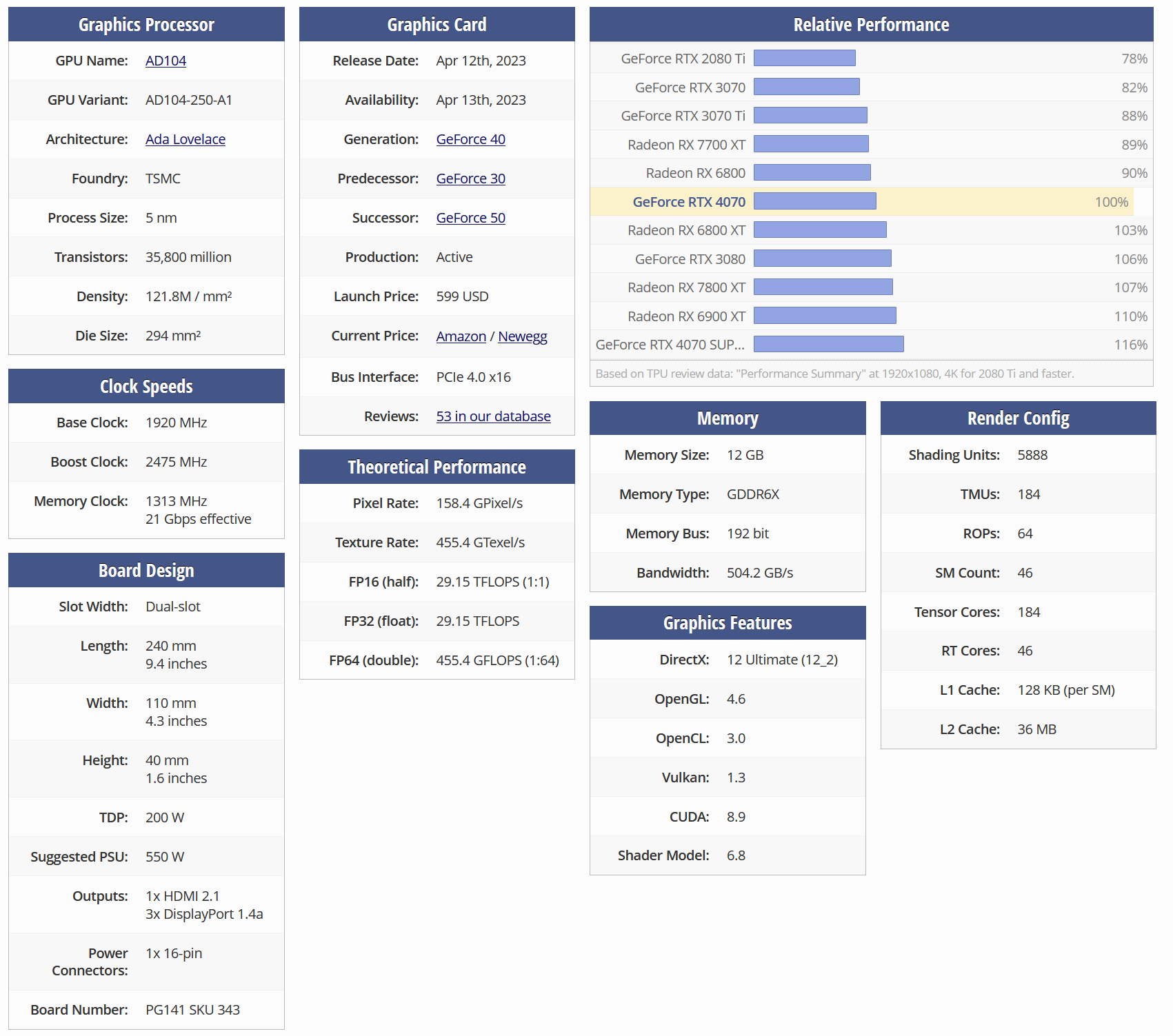Click the L2 Cache value 36 MB
This screenshot has height=1036, width=1173.
[1037, 729]
